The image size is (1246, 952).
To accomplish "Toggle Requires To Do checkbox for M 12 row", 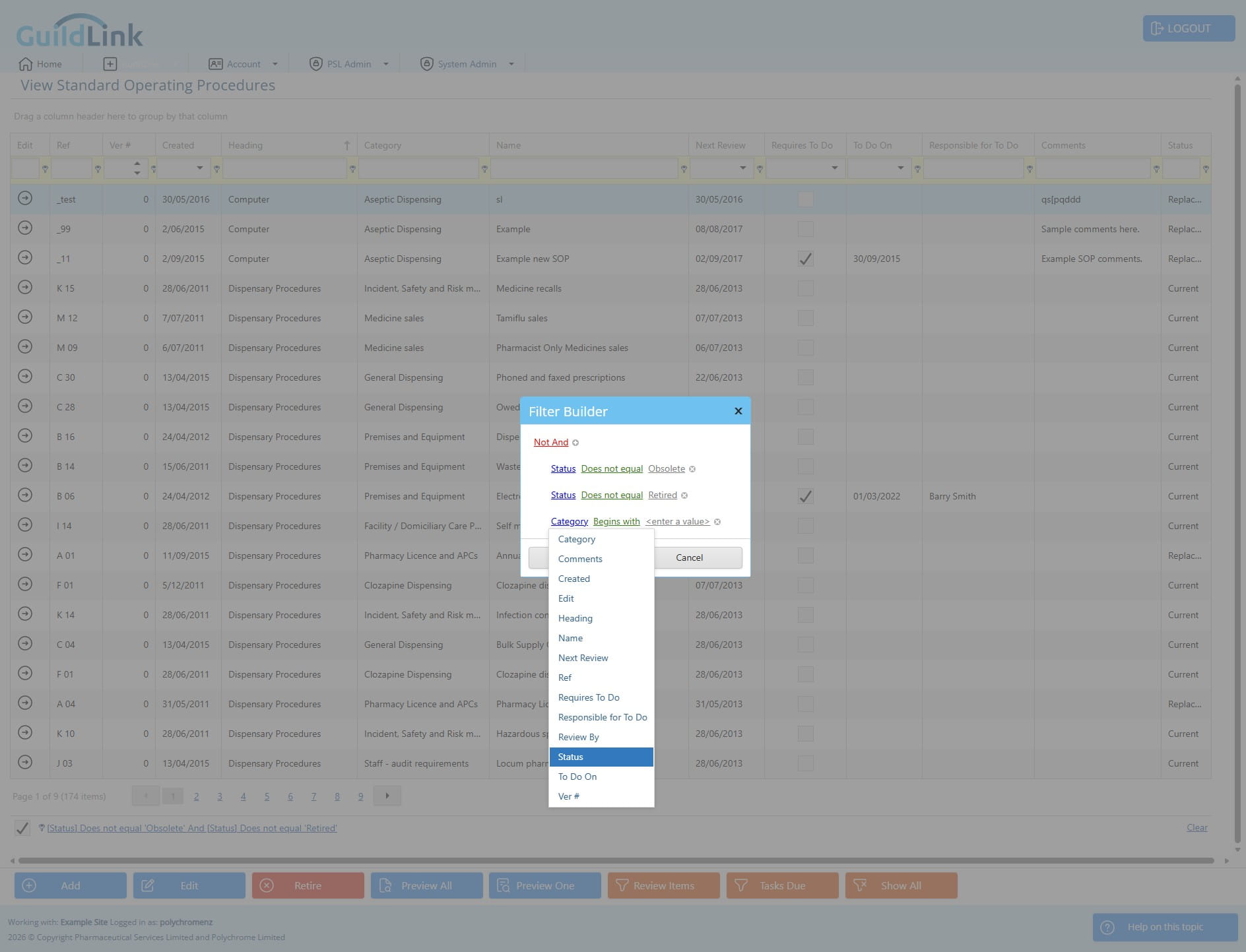I will pos(805,318).
